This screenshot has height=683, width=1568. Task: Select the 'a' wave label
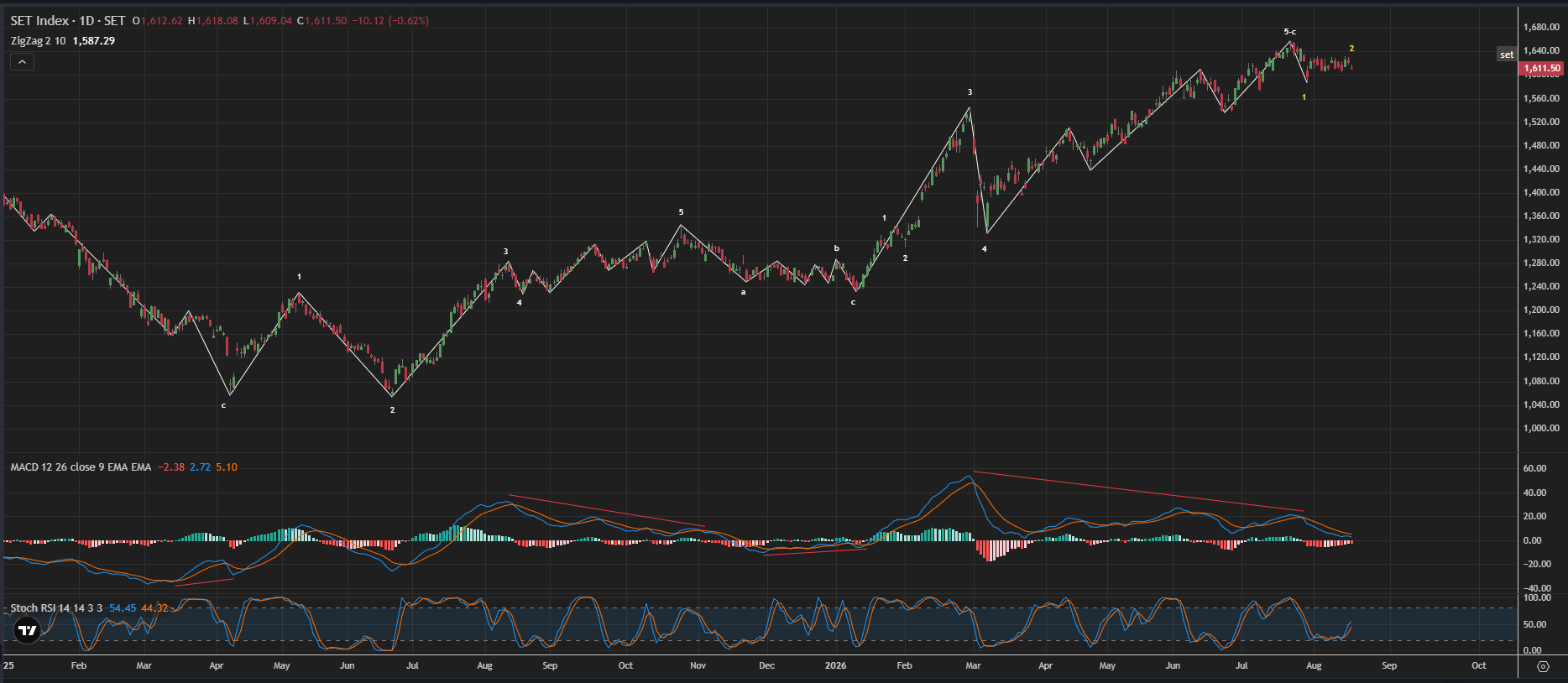743,292
